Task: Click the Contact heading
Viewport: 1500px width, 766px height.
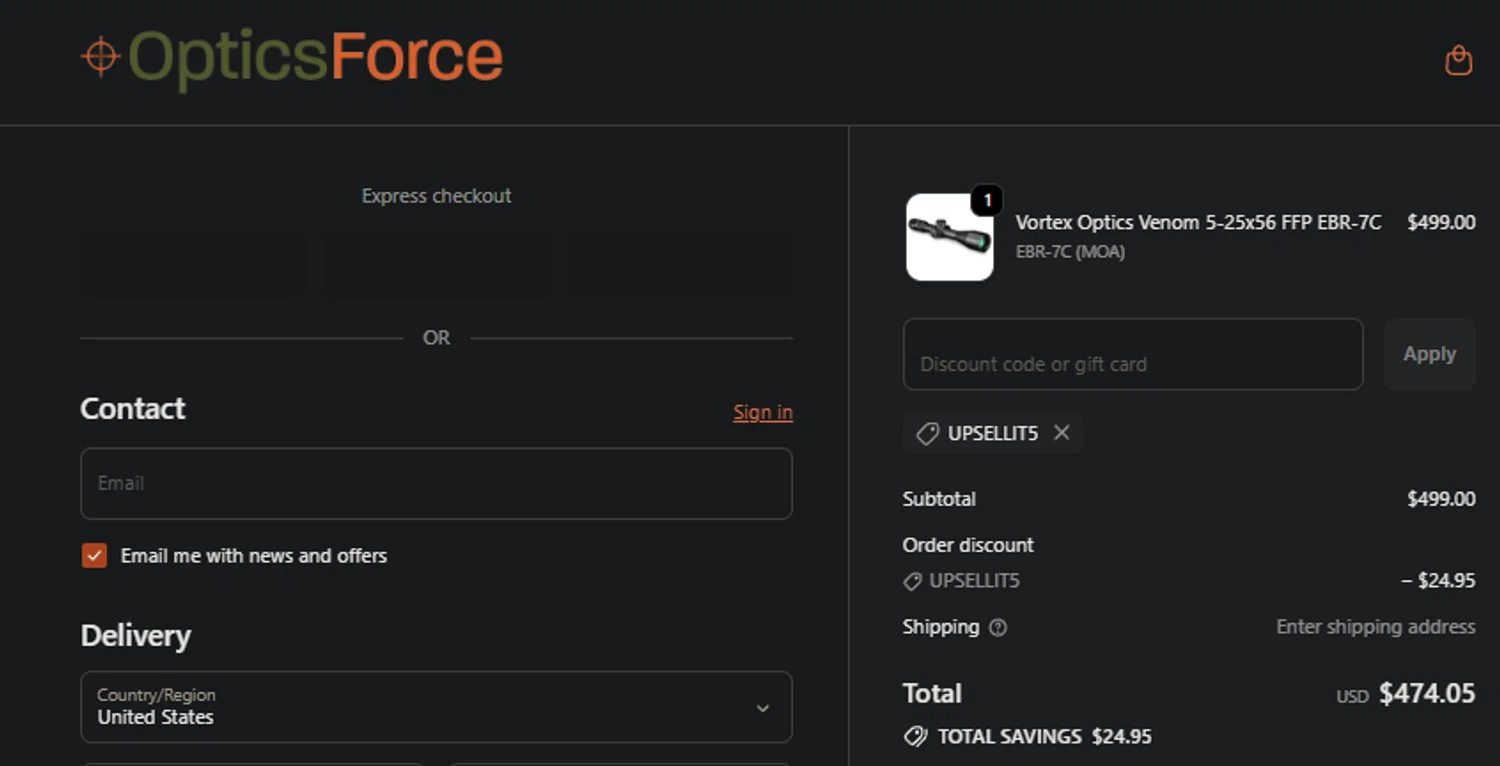Action: tap(133, 409)
